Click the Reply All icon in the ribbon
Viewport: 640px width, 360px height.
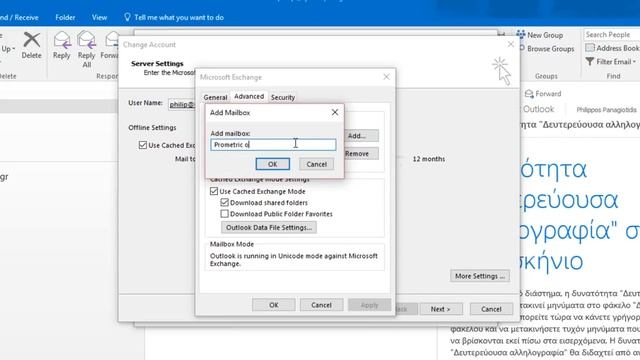86,40
